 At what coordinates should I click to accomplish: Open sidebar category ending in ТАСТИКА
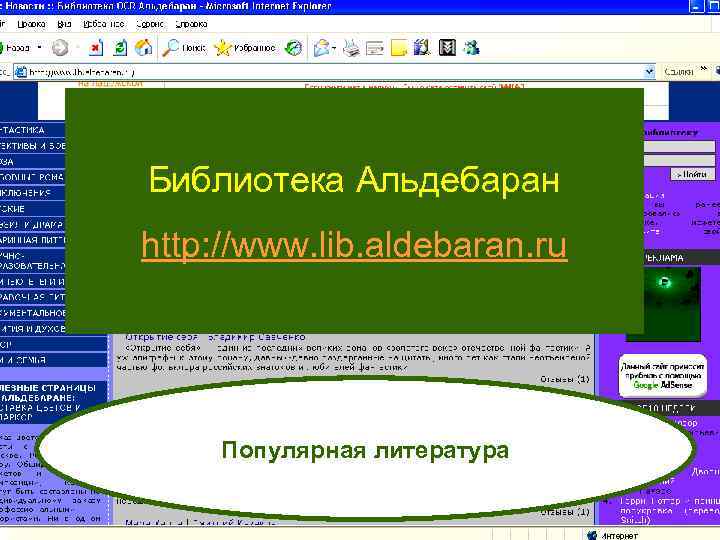[32, 130]
